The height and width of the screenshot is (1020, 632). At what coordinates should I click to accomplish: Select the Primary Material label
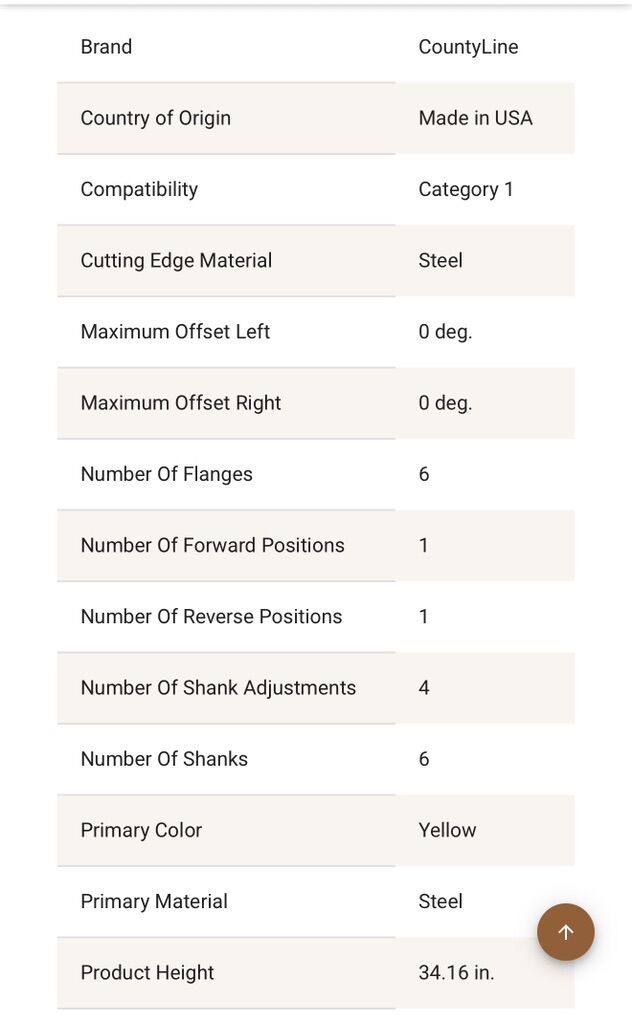[154, 901]
